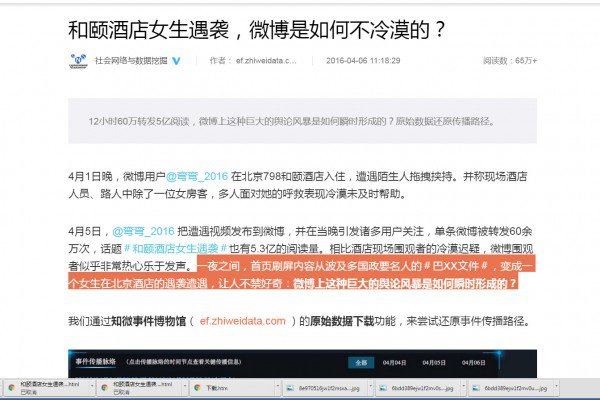Click the image icon of 8e970516jw1f2msxa...jpg download
The image size is (600, 400).
tap(290, 388)
